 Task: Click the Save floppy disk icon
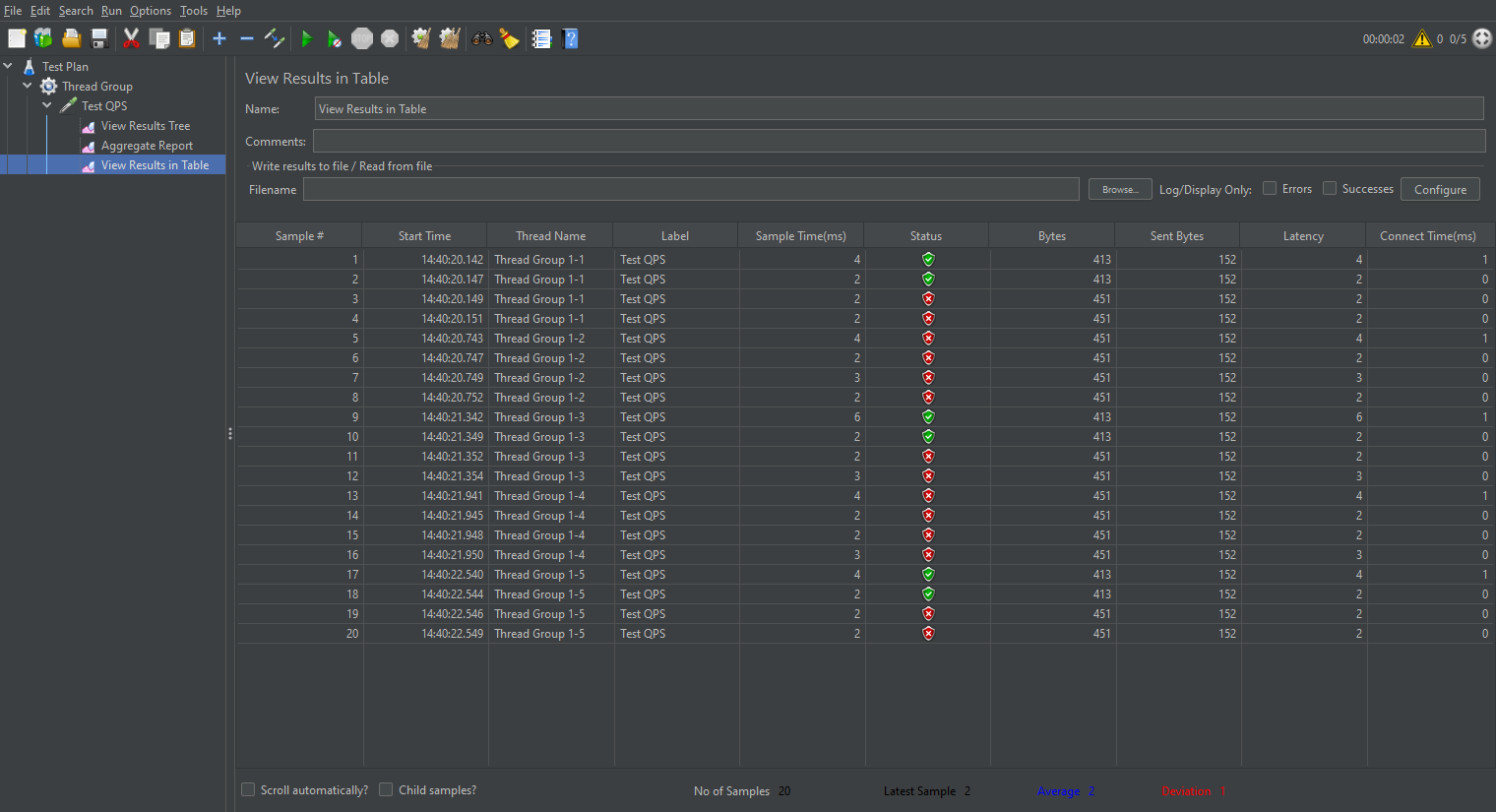pyautogui.click(x=99, y=38)
